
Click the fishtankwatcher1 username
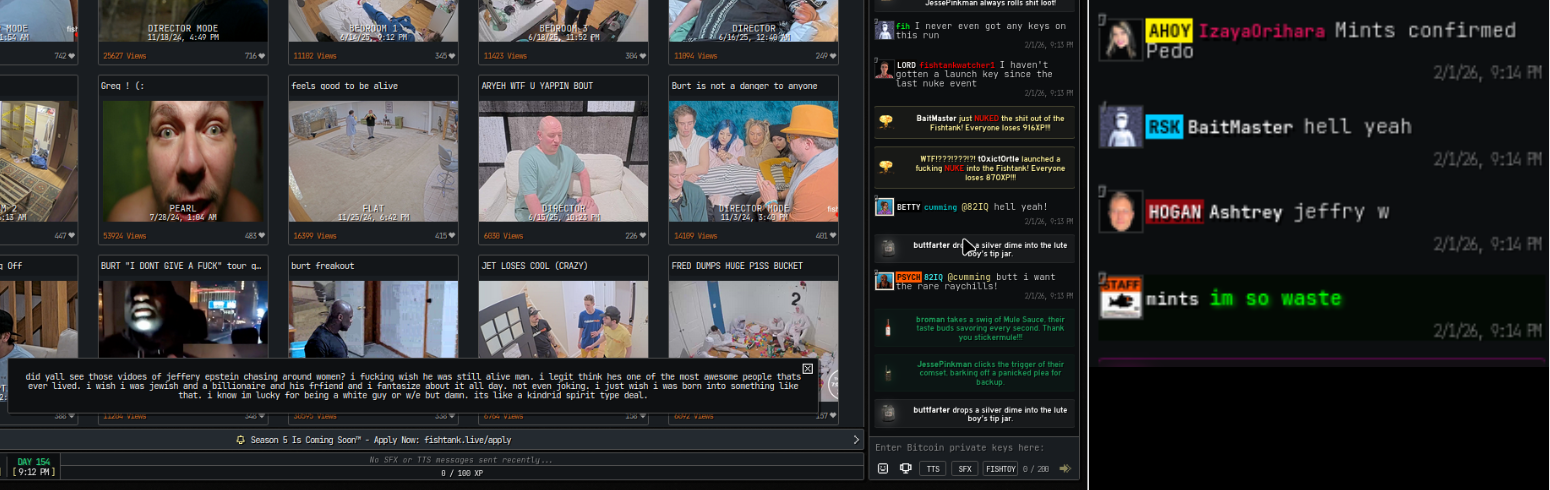tap(957, 65)
